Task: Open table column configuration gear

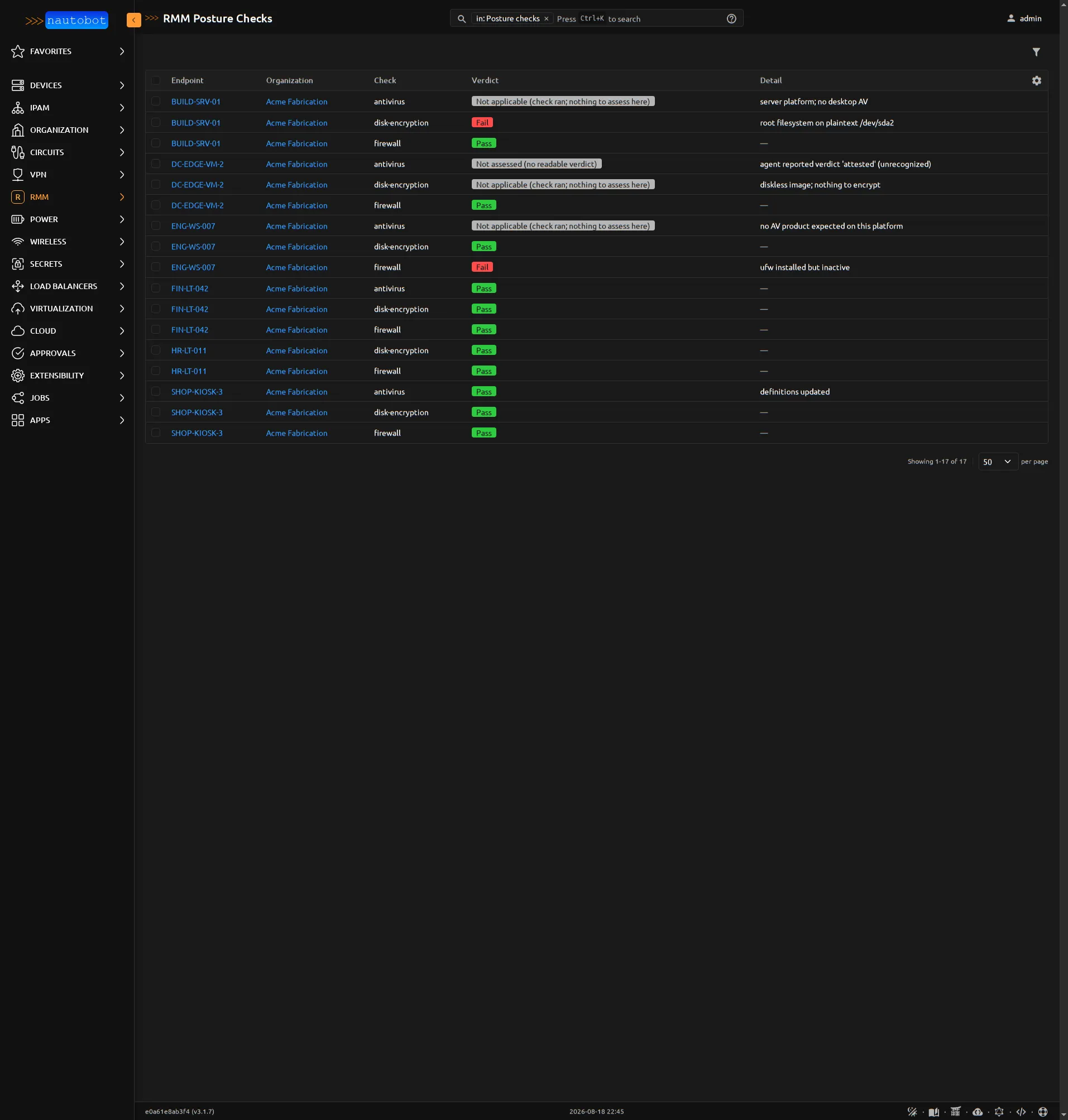Action: pos(1036,80)
